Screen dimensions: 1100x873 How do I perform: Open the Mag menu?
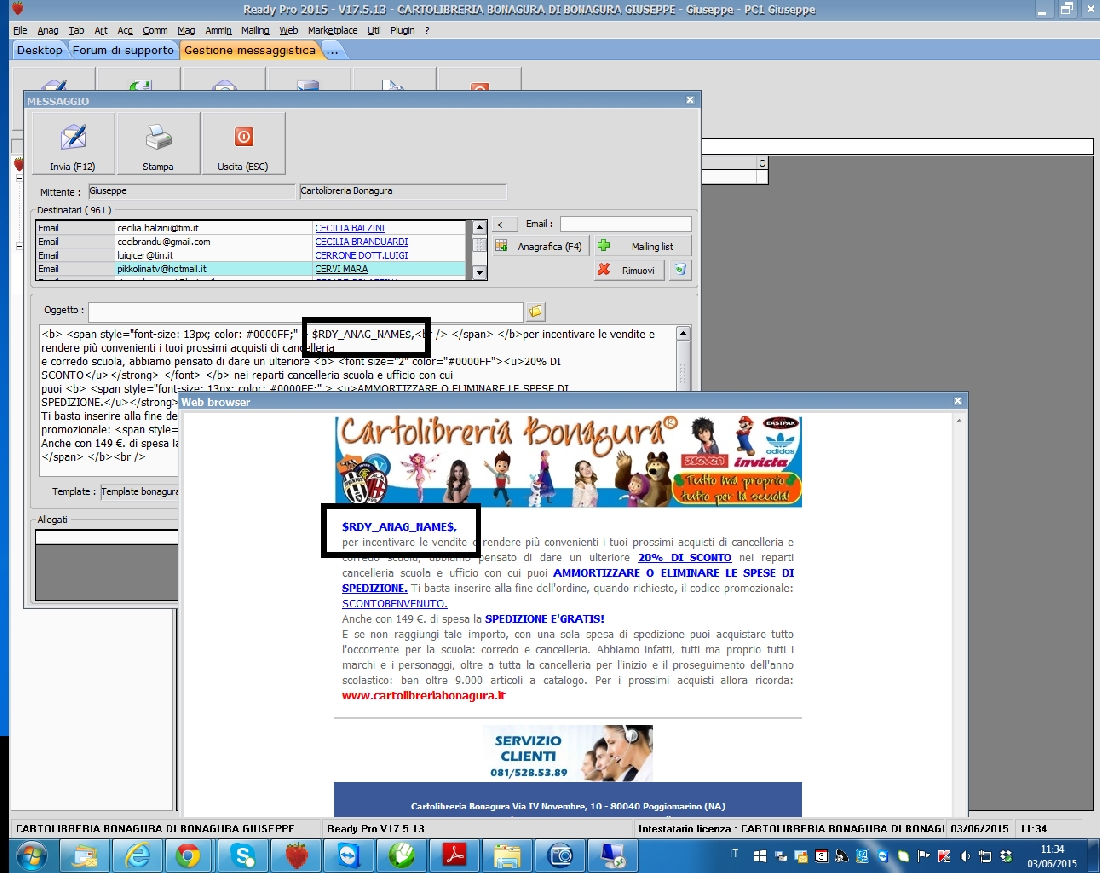click(186, 31)
